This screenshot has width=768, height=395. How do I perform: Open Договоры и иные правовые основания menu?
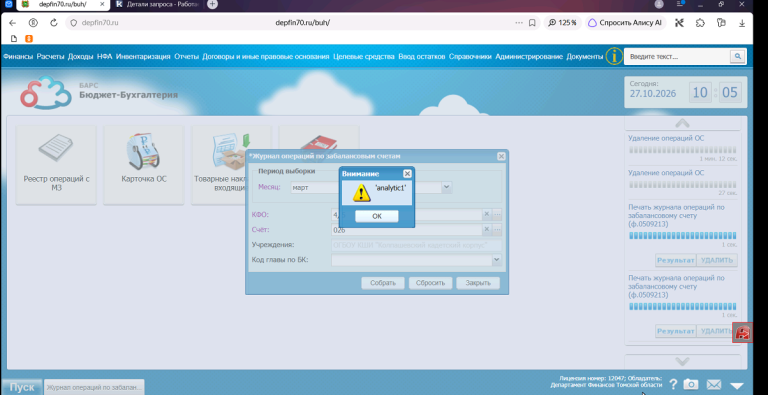tap(265, 56)
